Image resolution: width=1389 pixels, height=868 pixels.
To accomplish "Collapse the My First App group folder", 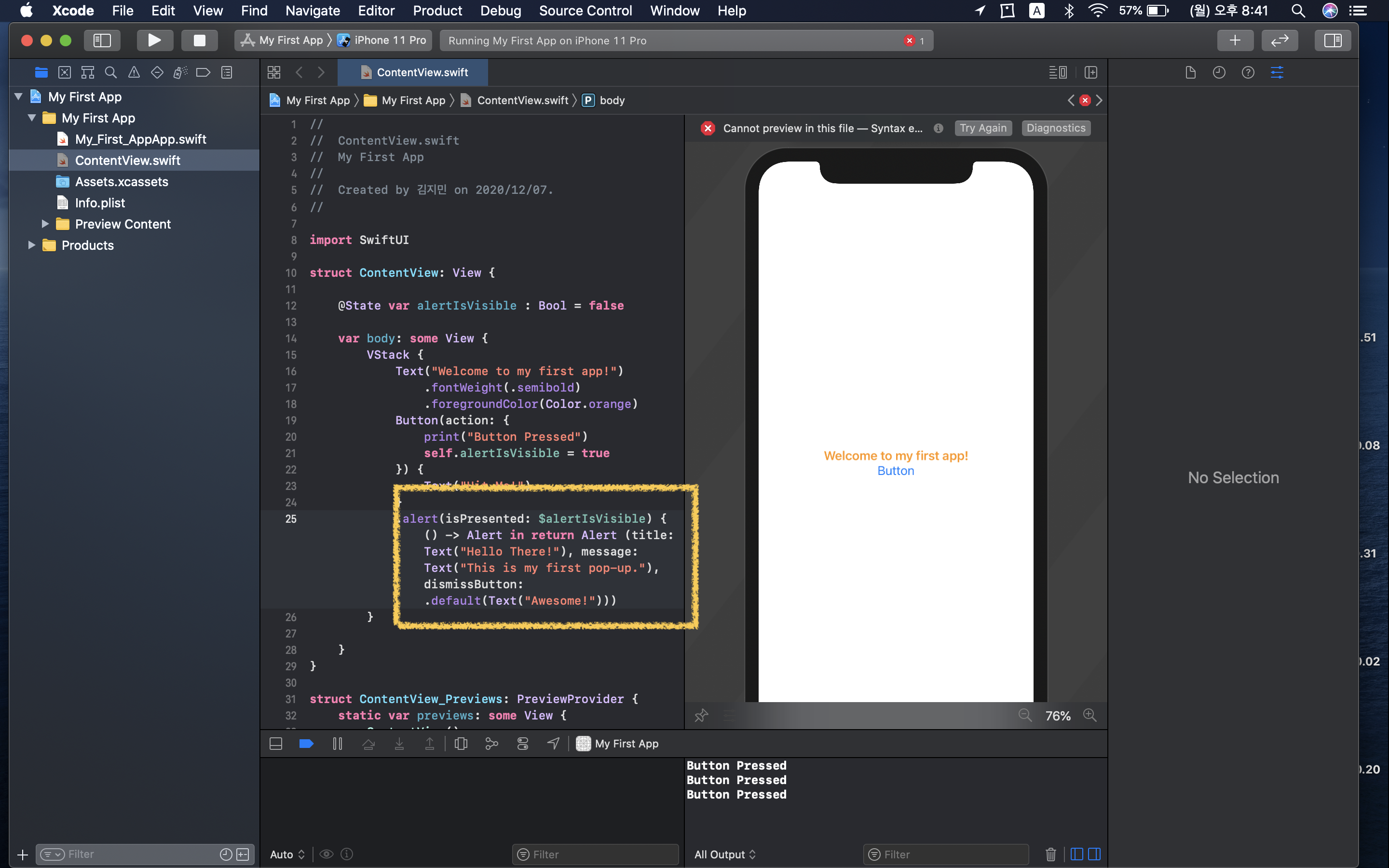I will [x=32, y=118].
